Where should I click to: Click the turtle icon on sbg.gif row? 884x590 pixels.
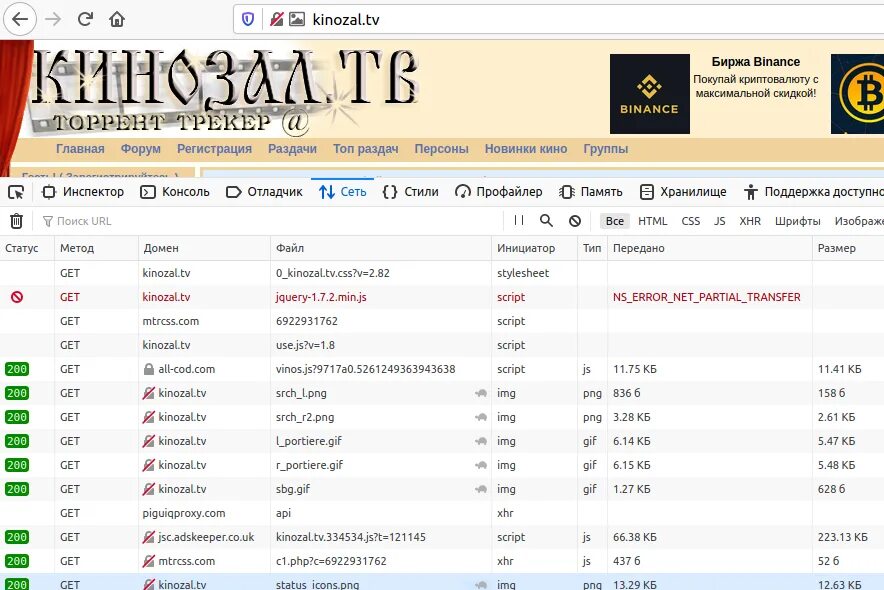pyautogui.click(x=481, y=489)
